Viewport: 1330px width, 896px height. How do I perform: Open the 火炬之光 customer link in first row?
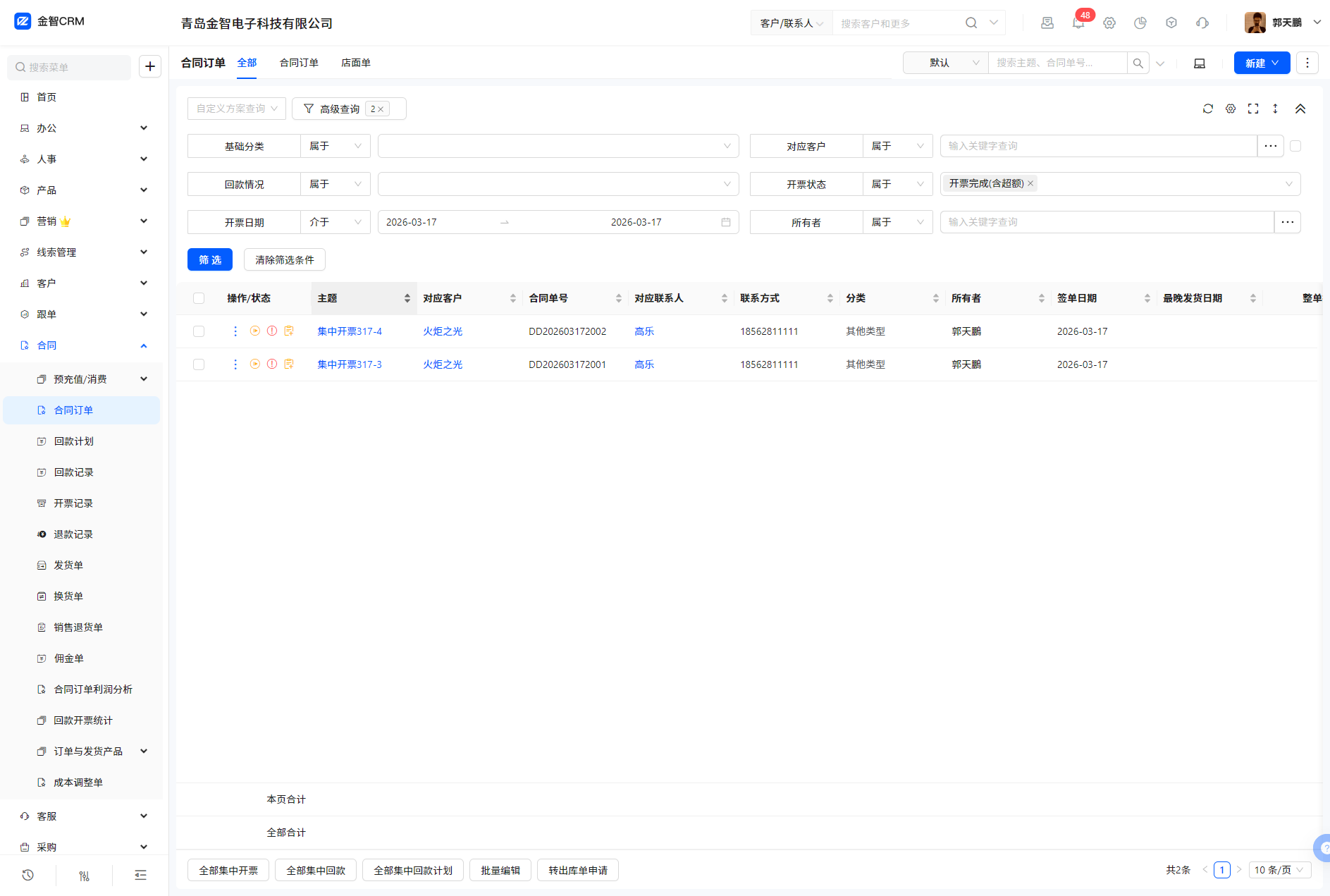pos(443,331)
